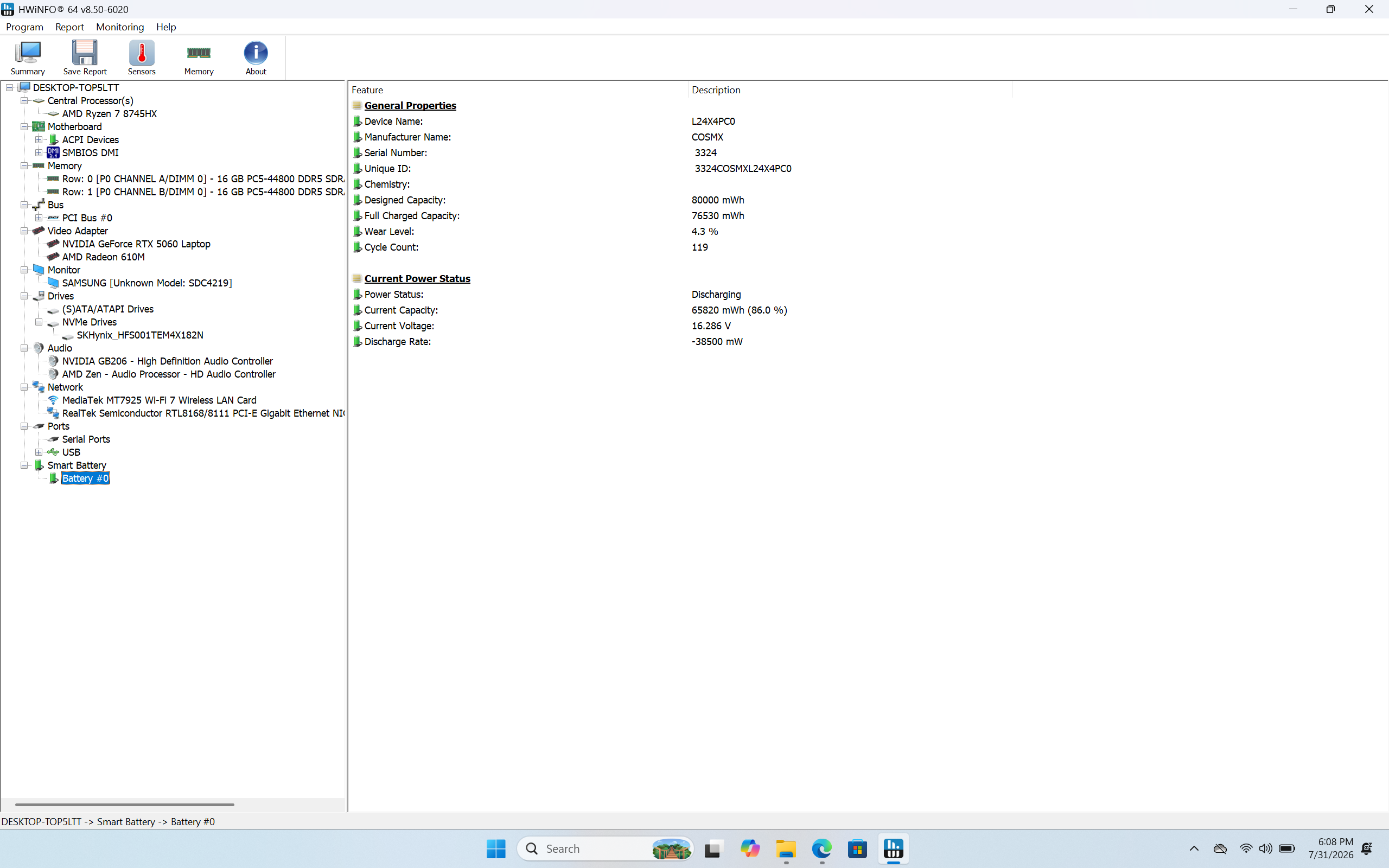Open Copilot from the taskbar

coord(750,848)
